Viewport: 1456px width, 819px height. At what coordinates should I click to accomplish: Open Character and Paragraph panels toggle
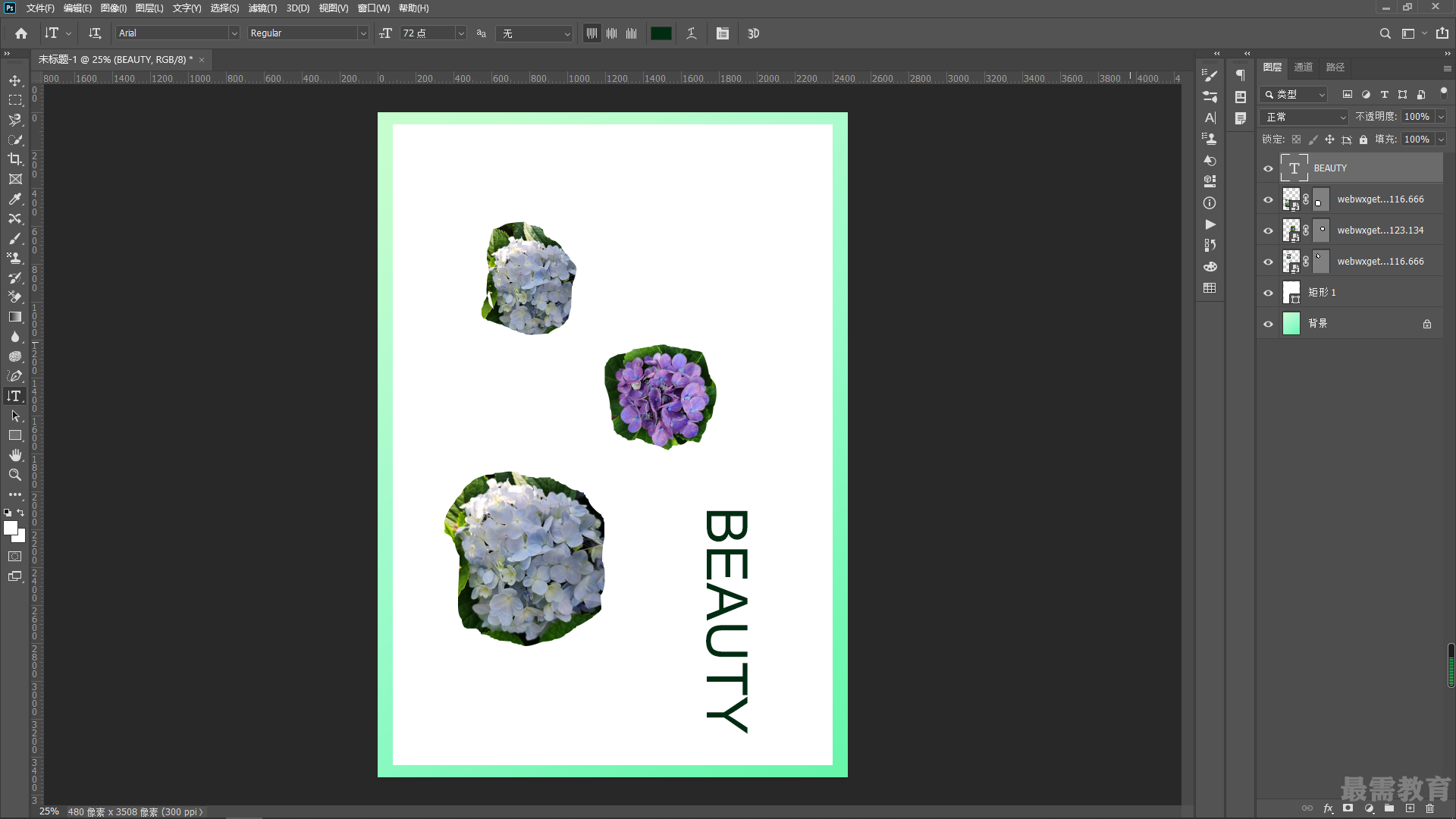(x=723, y=33)
